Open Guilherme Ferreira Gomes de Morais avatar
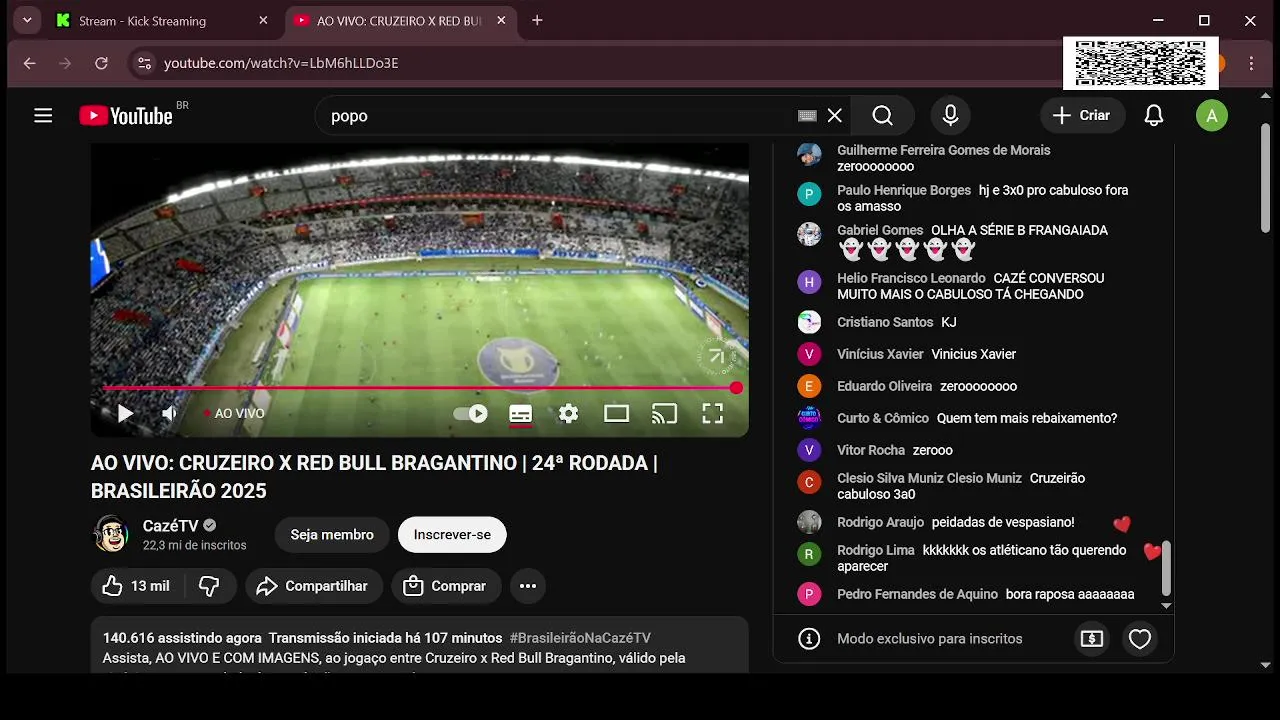1280x720 pixels. 809,154
